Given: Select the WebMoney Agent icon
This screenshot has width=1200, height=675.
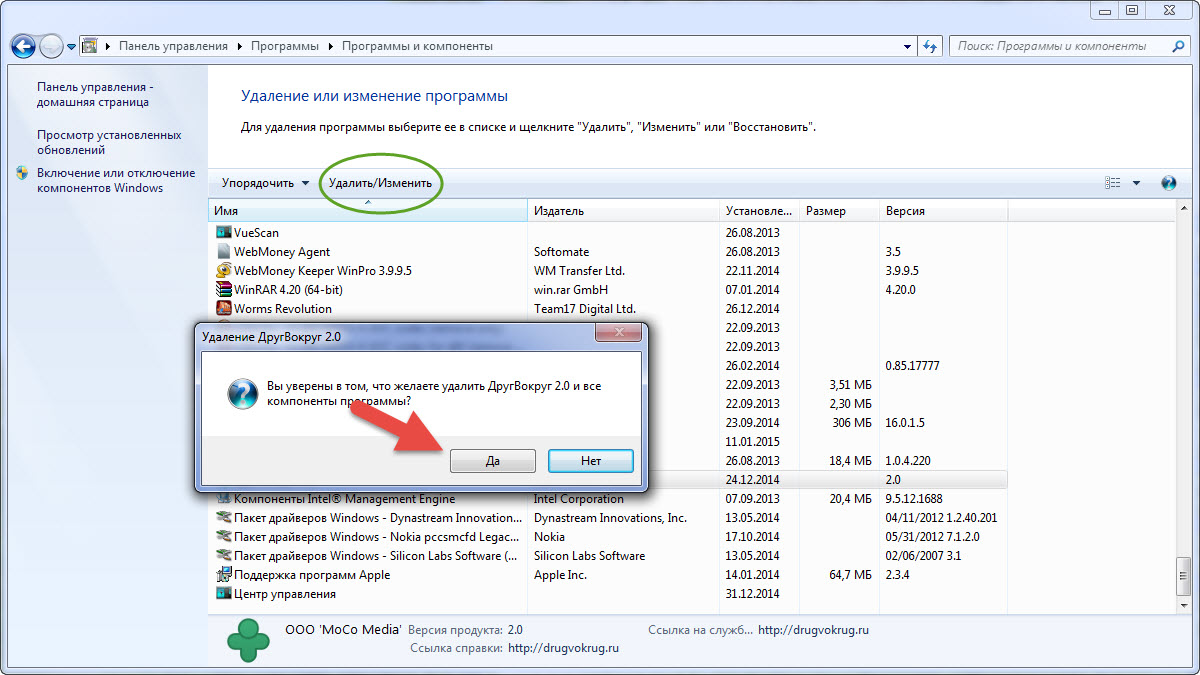Looking at the screenshot, I should pyautogui.click(x=224, y=251).
